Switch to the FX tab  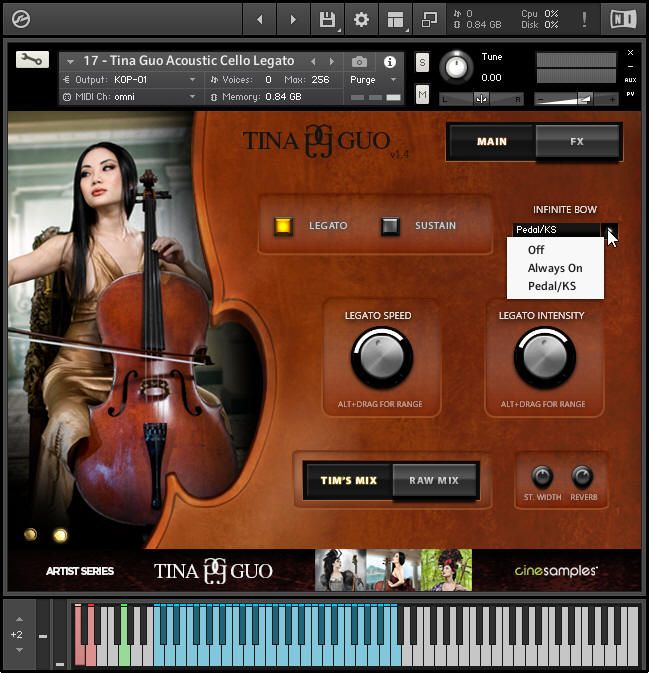pos(577,142)
